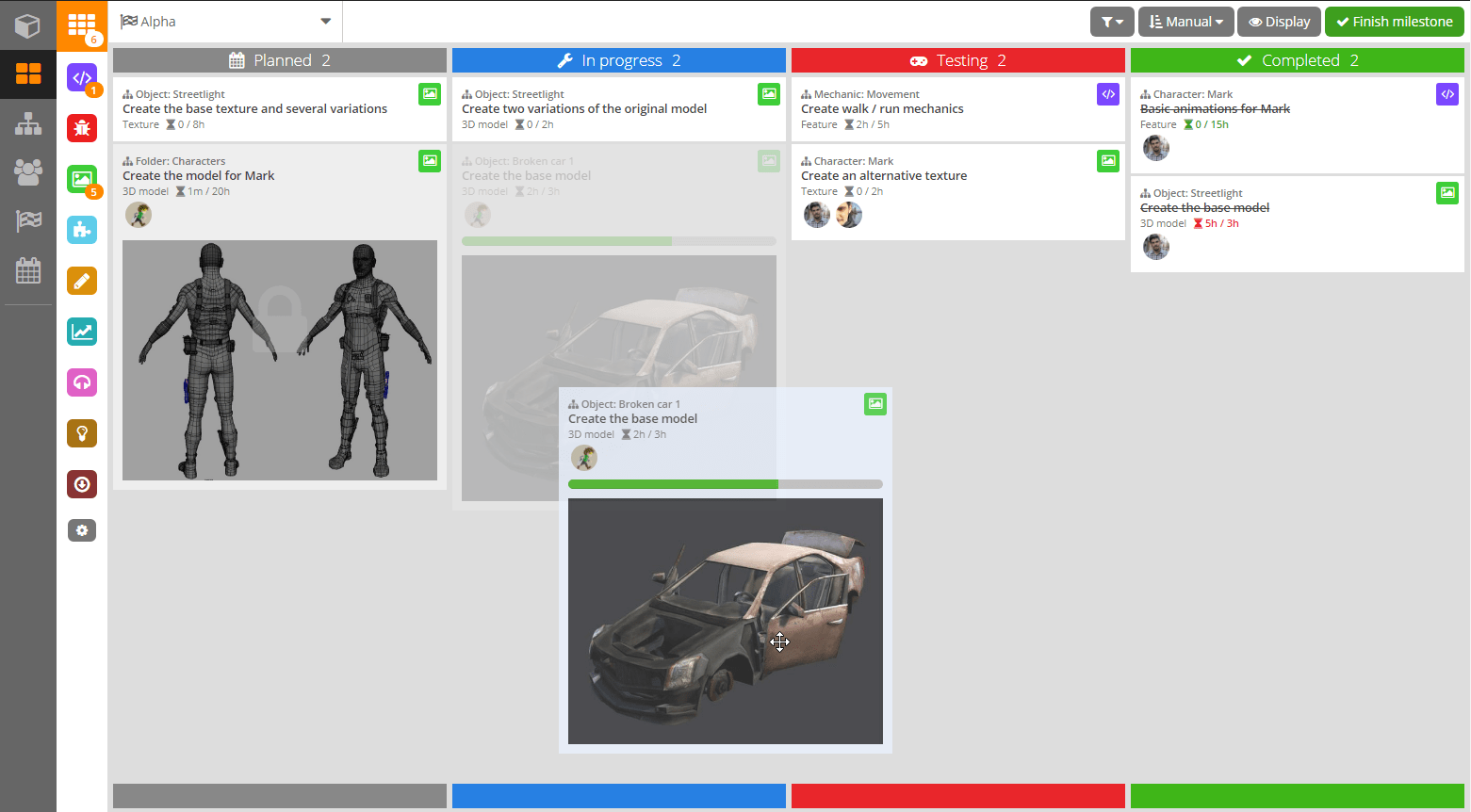Open the team members icon in sidebar
The image size is (1471, 812).
click(28, 171)
